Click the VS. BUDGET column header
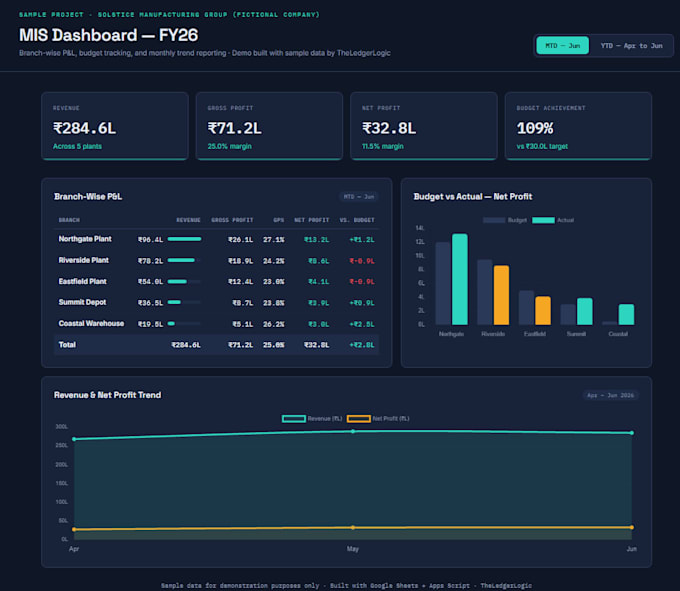Screen dimensions: 680x591 (357, 220)
